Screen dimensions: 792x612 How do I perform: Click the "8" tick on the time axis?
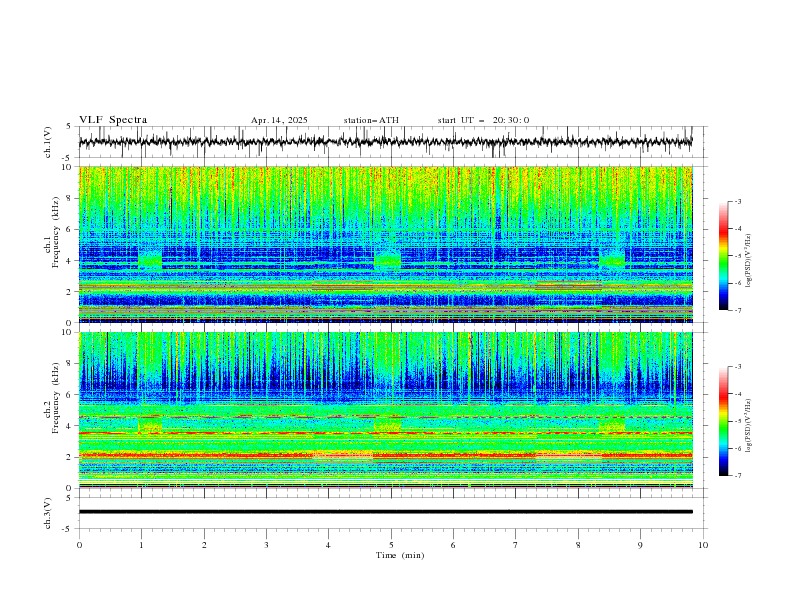pos(578,545)
